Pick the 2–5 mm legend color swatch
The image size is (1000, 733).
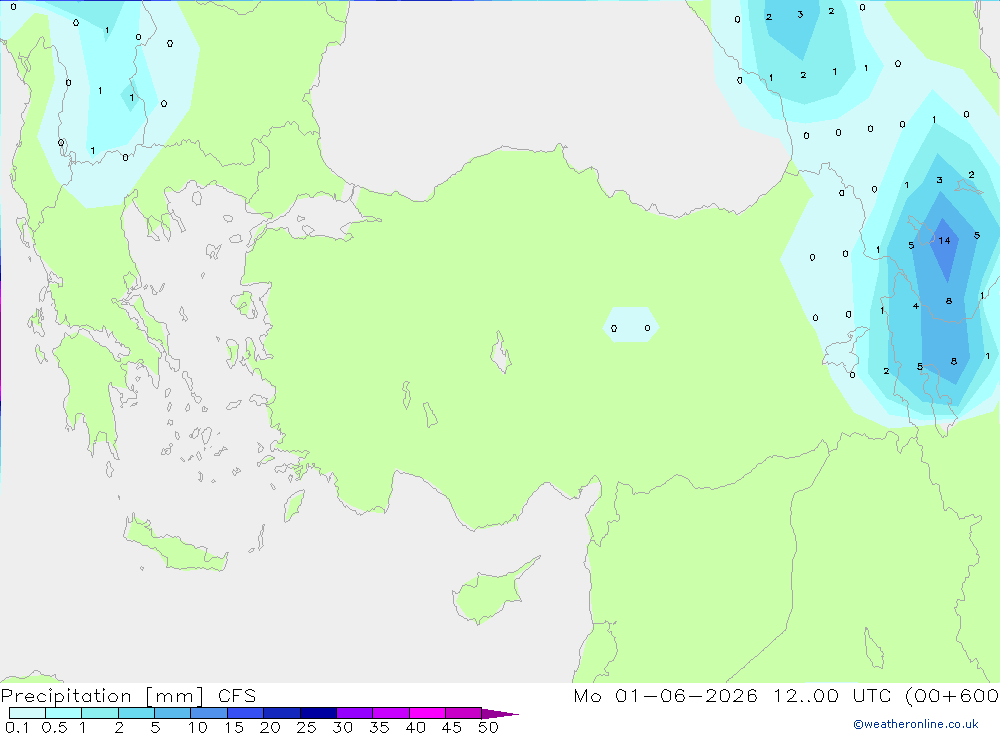coord(136,713)
